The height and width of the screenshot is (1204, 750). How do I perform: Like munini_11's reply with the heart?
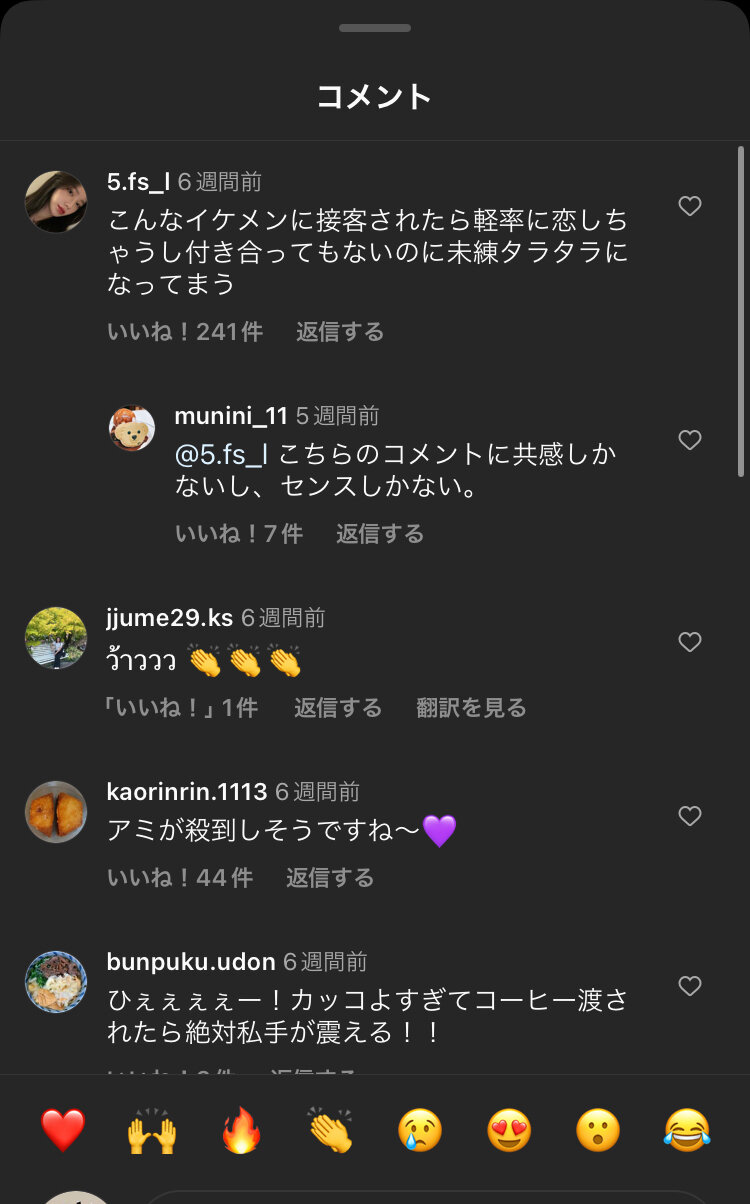tap(690, 440)
